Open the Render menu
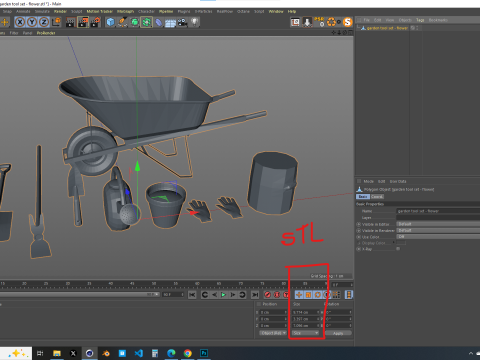Image resolution: width=480 pixels, height=360 pixels. (60, 11)
